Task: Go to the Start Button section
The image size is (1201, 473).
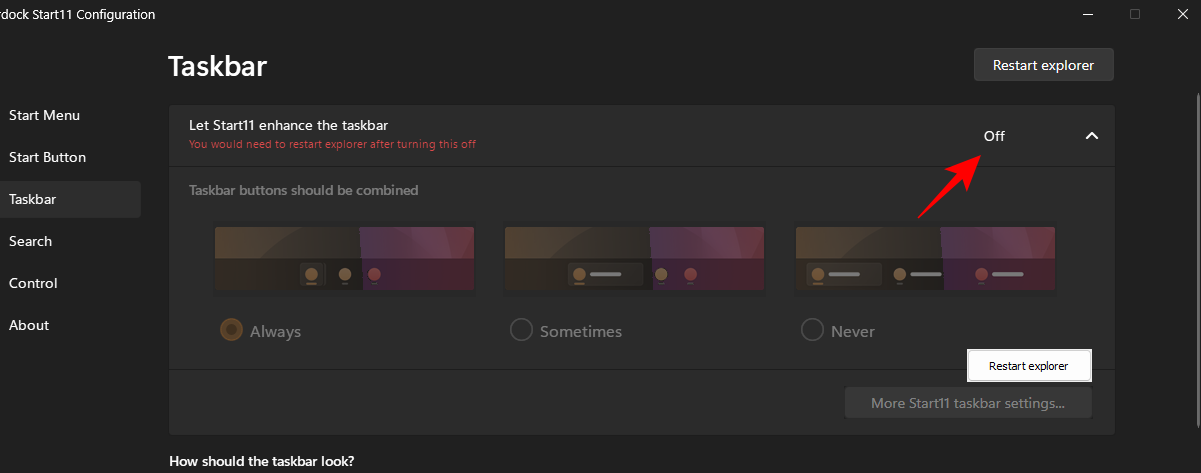Action: click(47, 157)
